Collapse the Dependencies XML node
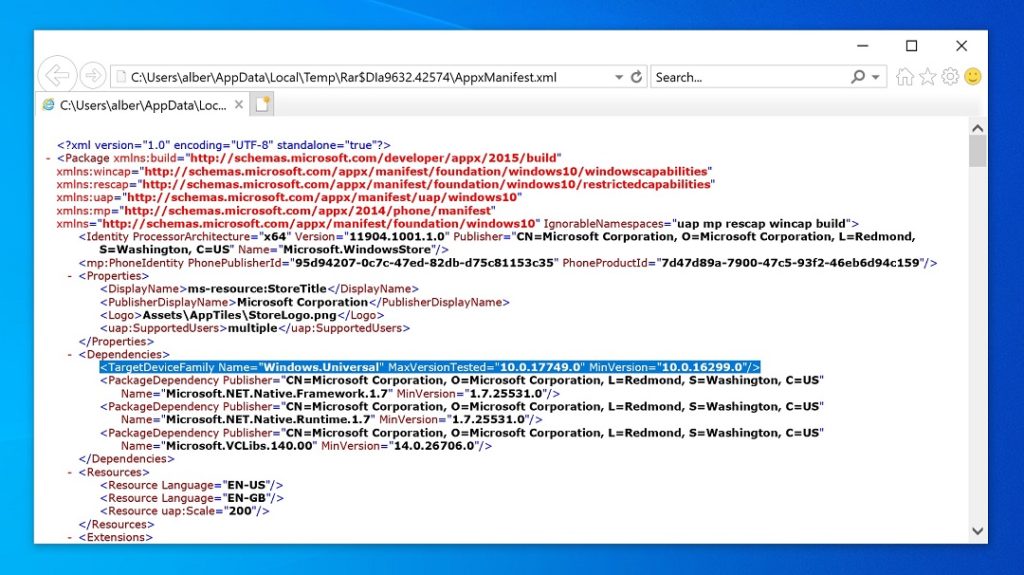Screen dimensions: 1024x575 (70, 354)
